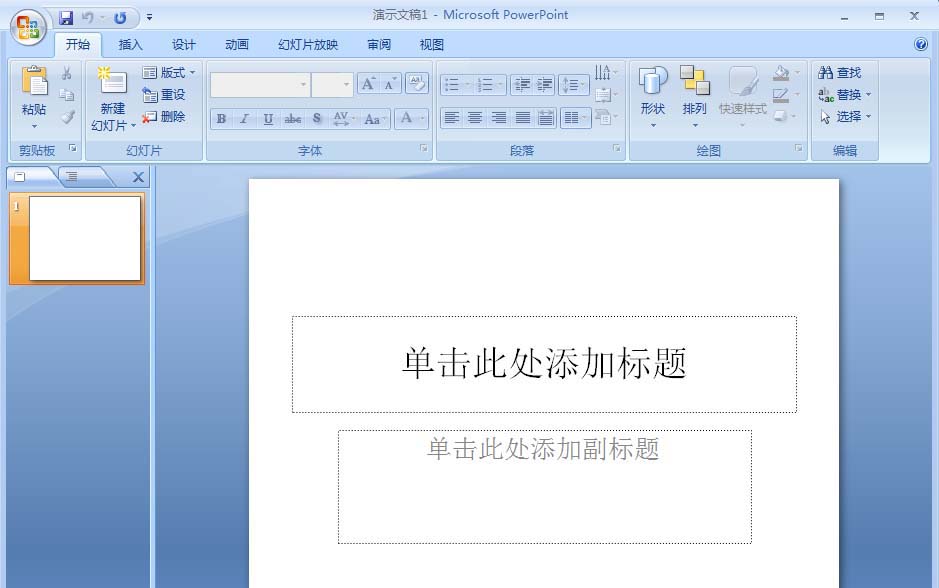Open the 字体 dialog launcher
Screen dimensions: 939x588
[x=424, y=148]
